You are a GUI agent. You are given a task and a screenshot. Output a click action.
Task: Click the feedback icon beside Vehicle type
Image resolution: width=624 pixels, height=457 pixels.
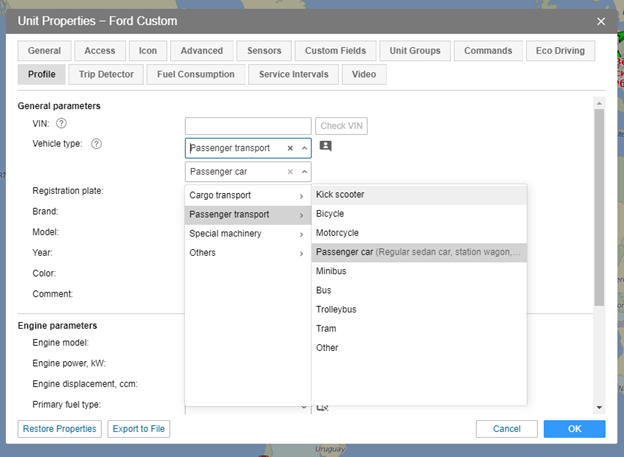pyautogui.click(x=325, y=147)
